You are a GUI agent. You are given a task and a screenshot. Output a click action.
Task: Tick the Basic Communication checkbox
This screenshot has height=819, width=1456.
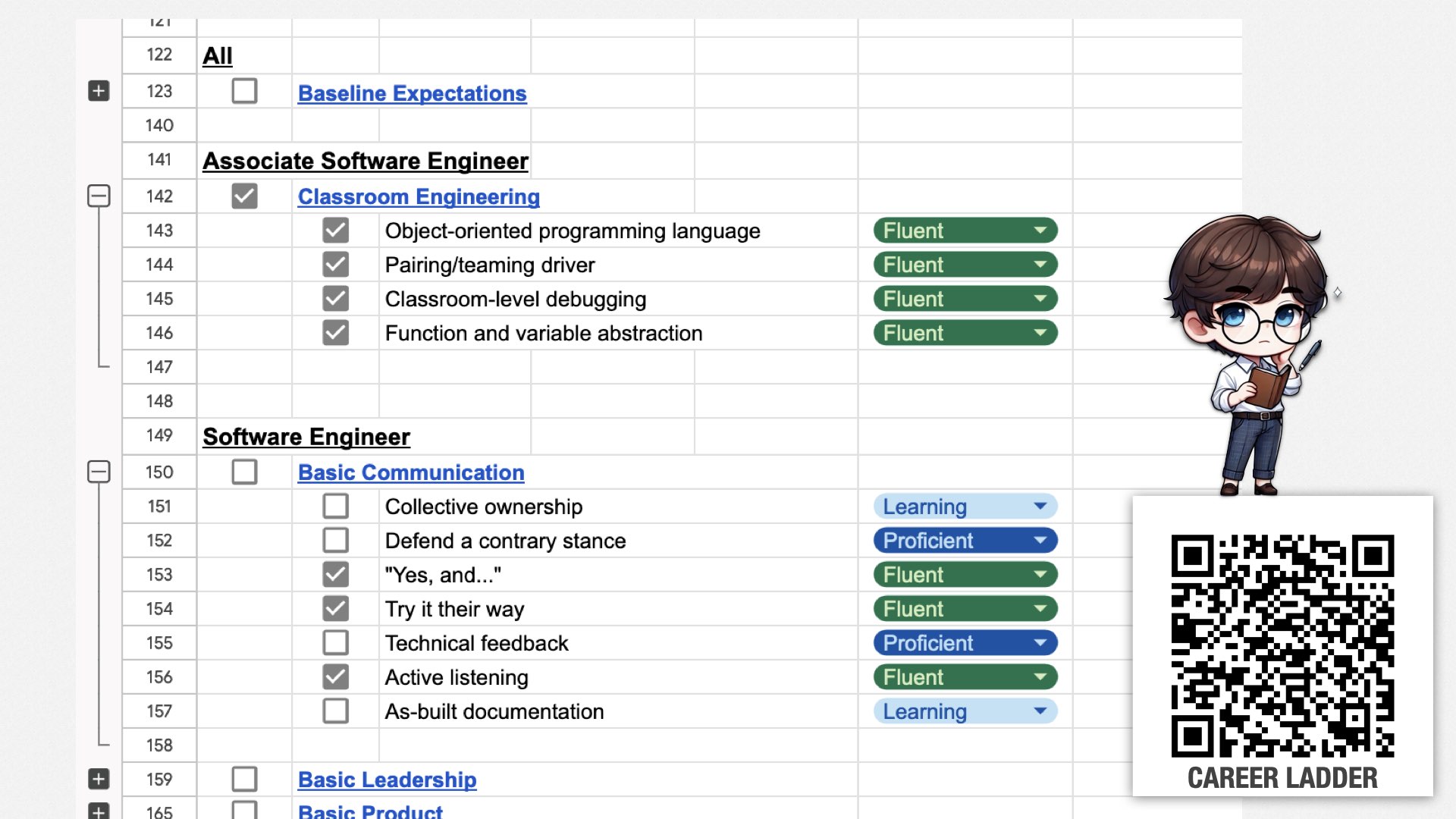pyautogui.click(x=244, y=472)
